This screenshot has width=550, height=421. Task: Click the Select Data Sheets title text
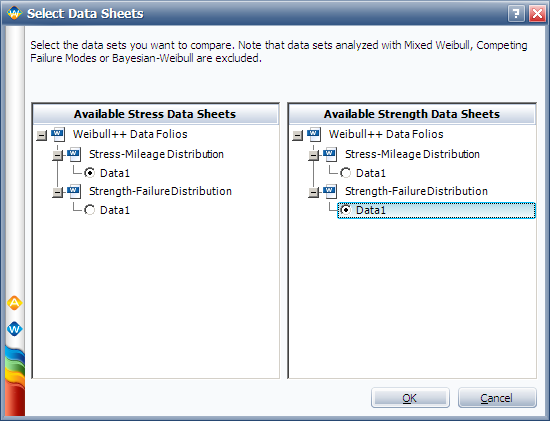(x=85, y=14)
